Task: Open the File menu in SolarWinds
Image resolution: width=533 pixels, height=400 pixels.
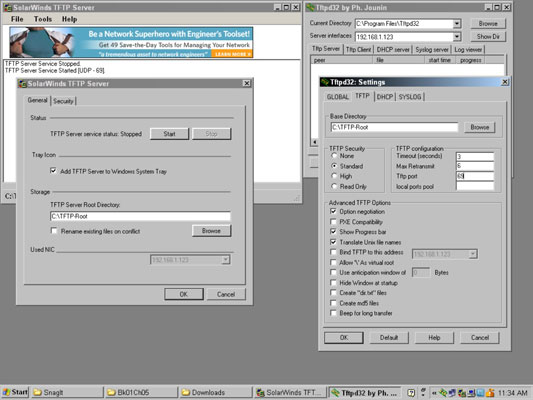Action: [x=17, y=19]
